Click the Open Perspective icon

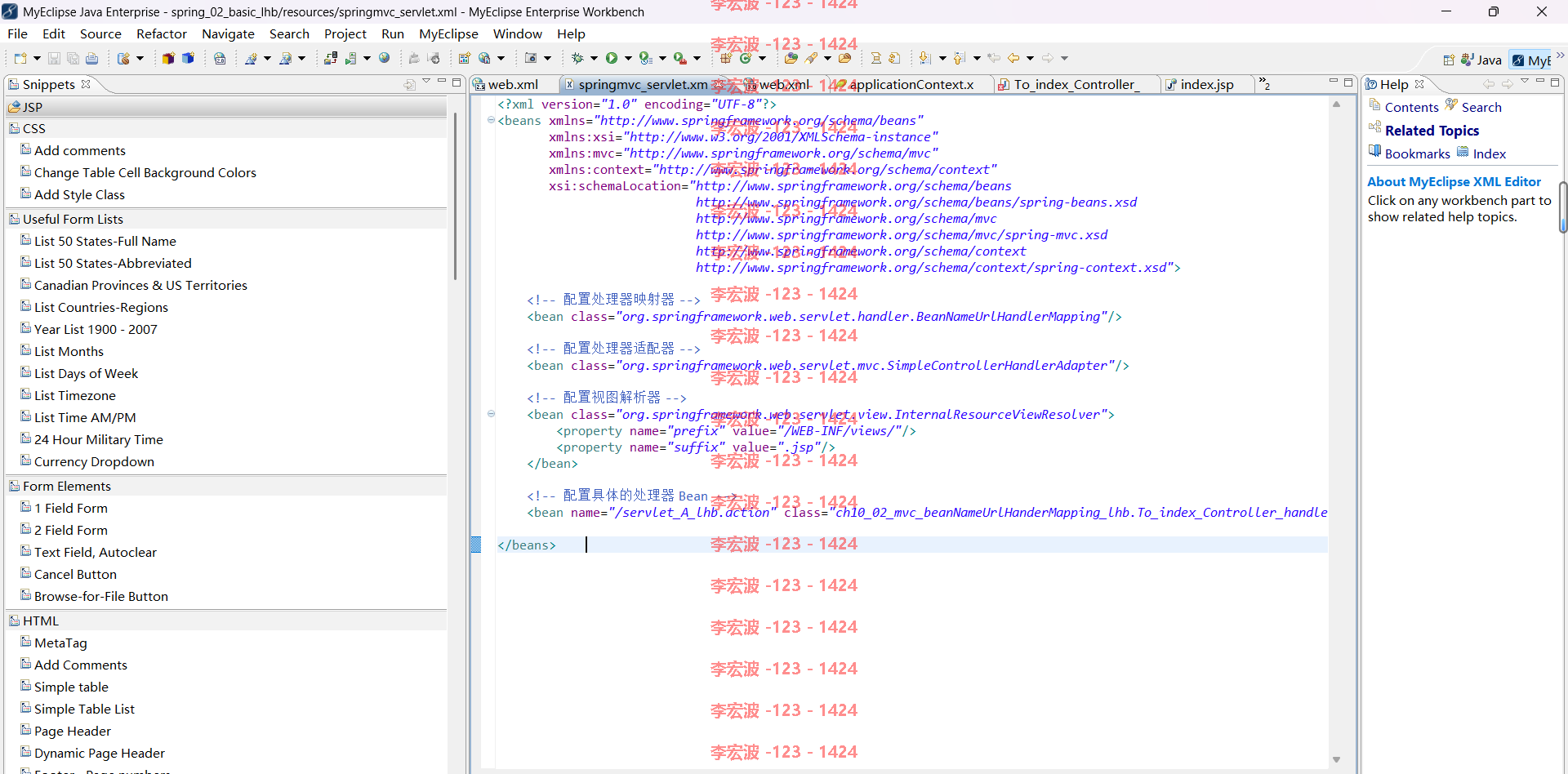point(1449,60)
